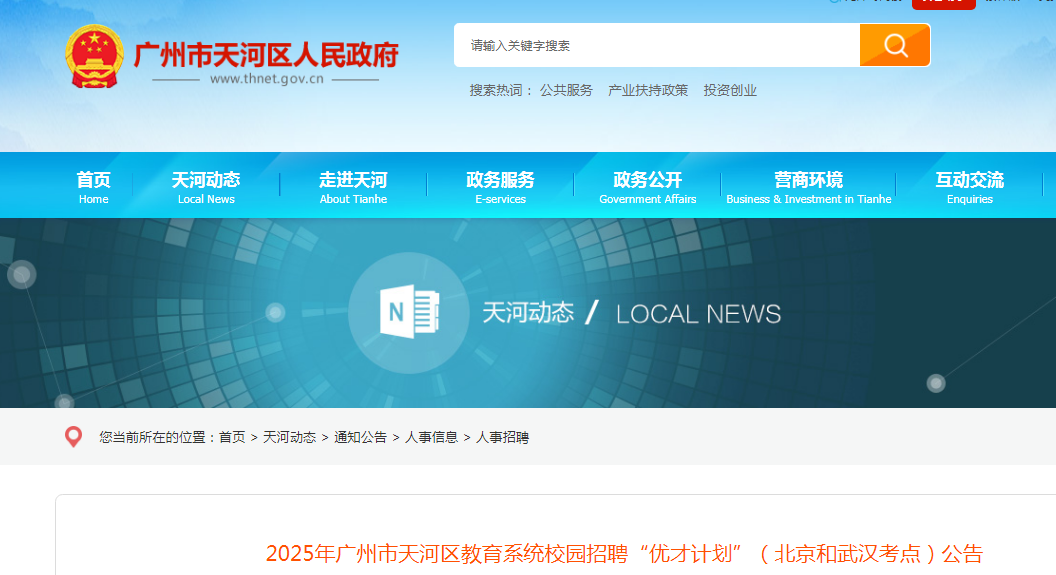Click the 产业扶持政策 hot search link

pyautogui.click(x=648, y=90)
